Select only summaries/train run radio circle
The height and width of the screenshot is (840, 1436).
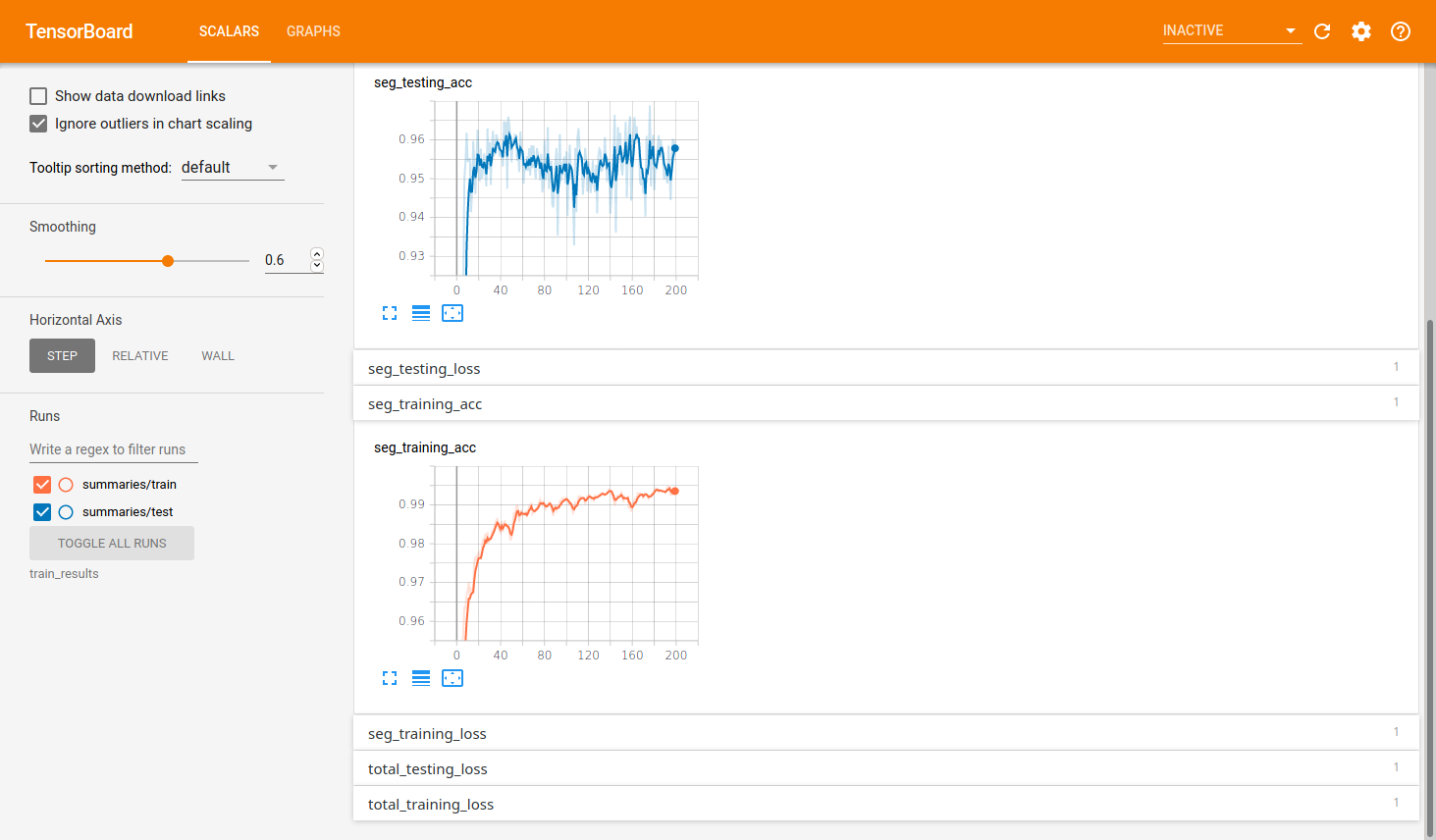[66, 485]
